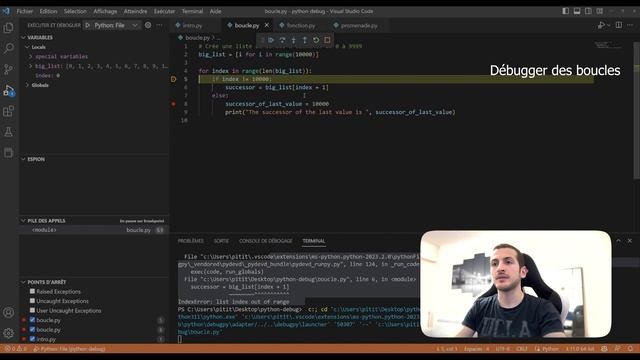Click Python: File (python-debug) in status bar
The width and height of the screenshot is (640, 360).
tap(69, 349)
